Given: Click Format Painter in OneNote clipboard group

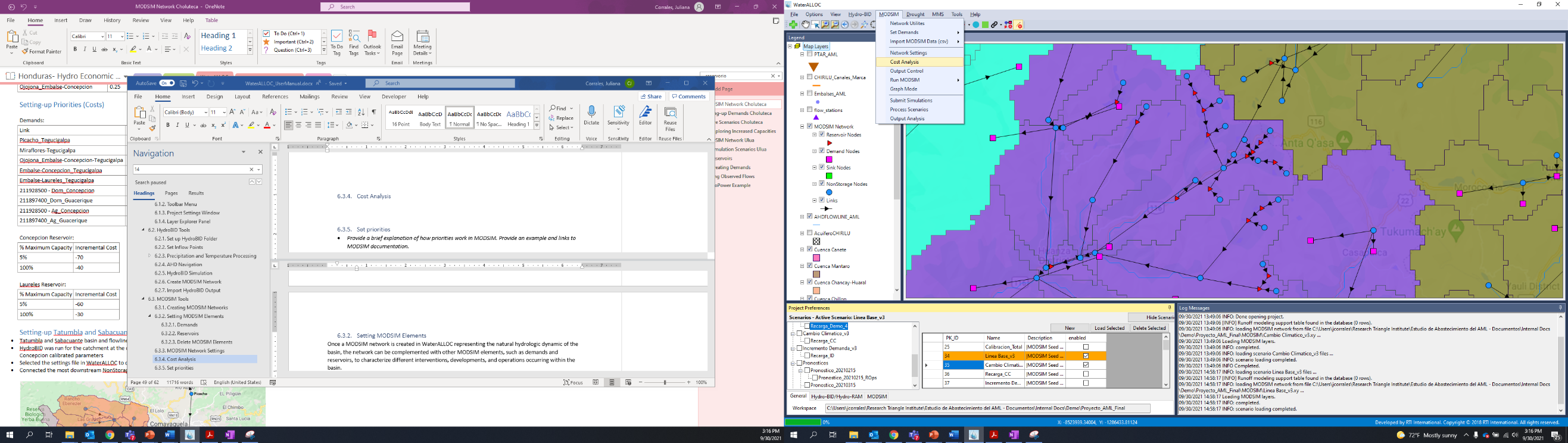Looking at the screenshot, I should 42,52.
